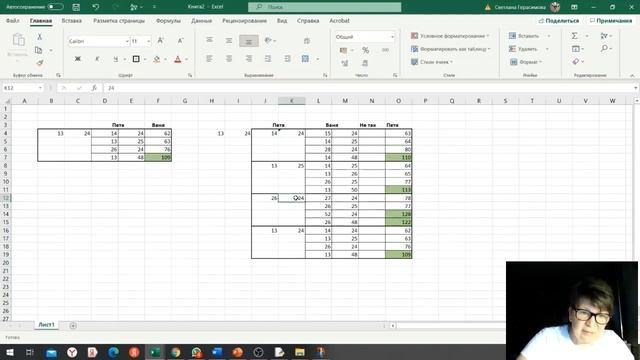Click the Copy icon in clipboard group

[39, 50]
